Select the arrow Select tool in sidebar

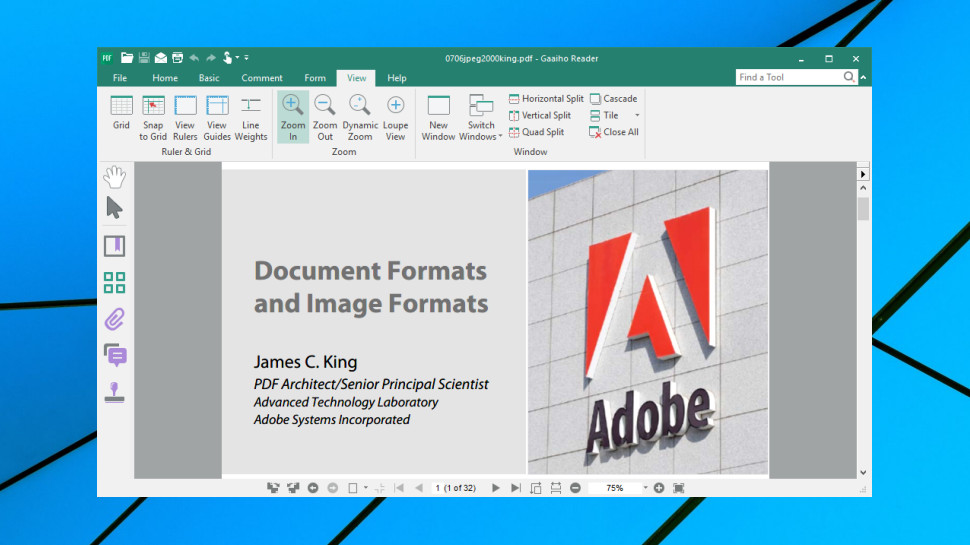click(114, 208)
